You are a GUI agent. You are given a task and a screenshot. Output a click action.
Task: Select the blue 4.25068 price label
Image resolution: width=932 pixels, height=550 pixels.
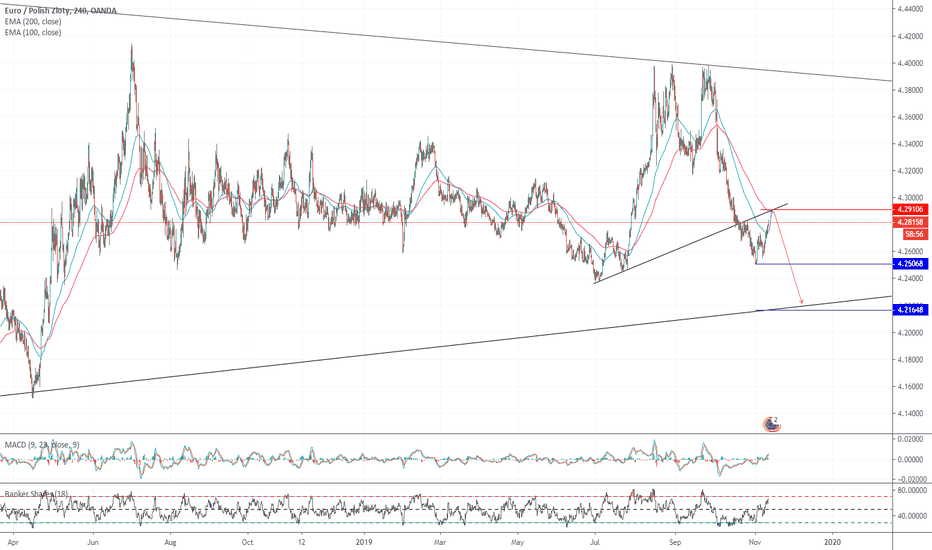coord(910,263)
